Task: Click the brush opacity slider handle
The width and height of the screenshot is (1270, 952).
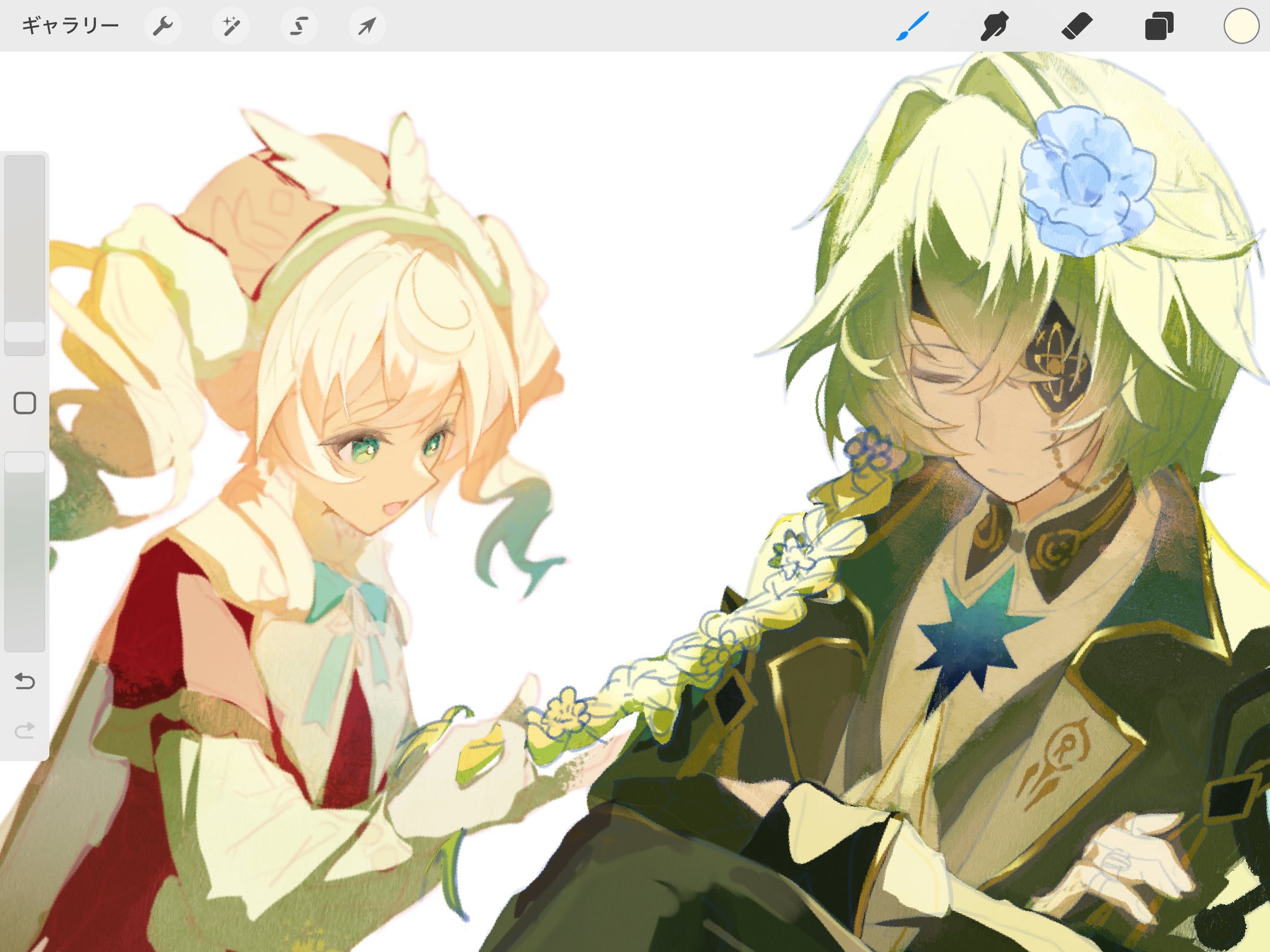Action: click(25, 462)
